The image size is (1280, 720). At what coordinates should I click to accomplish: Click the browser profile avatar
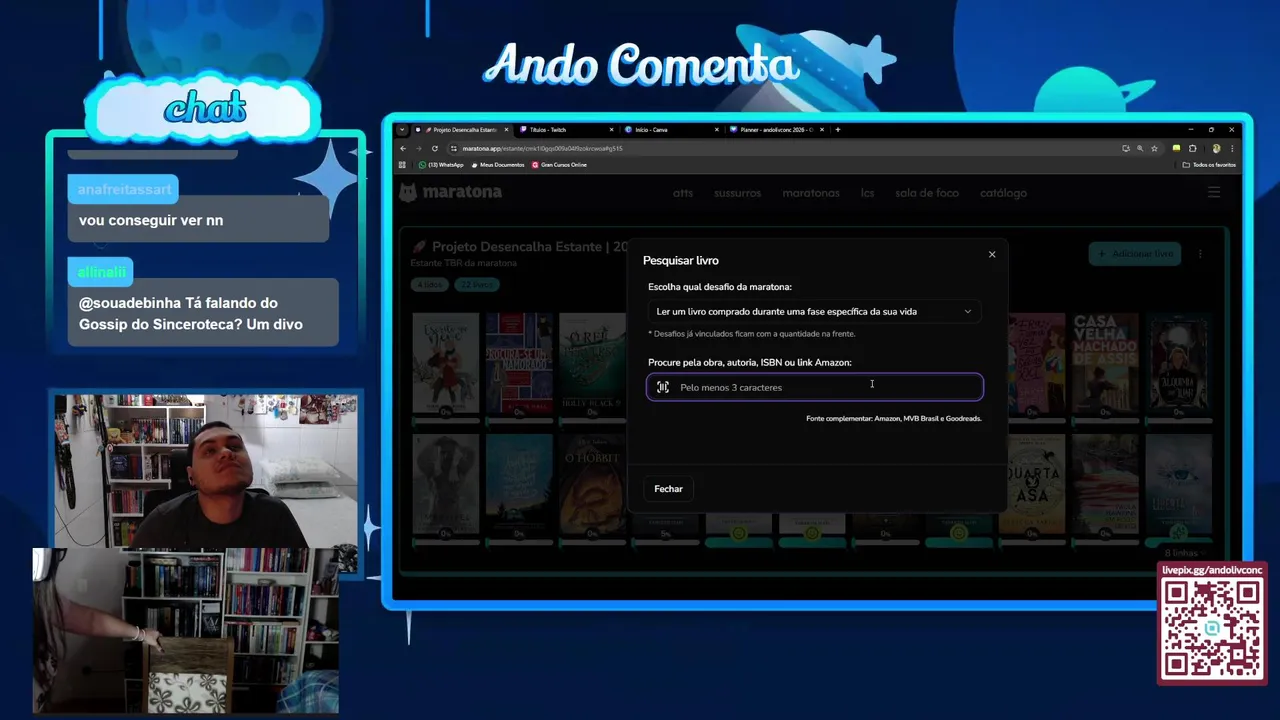pyautogui.click(x=1216, y=148)
